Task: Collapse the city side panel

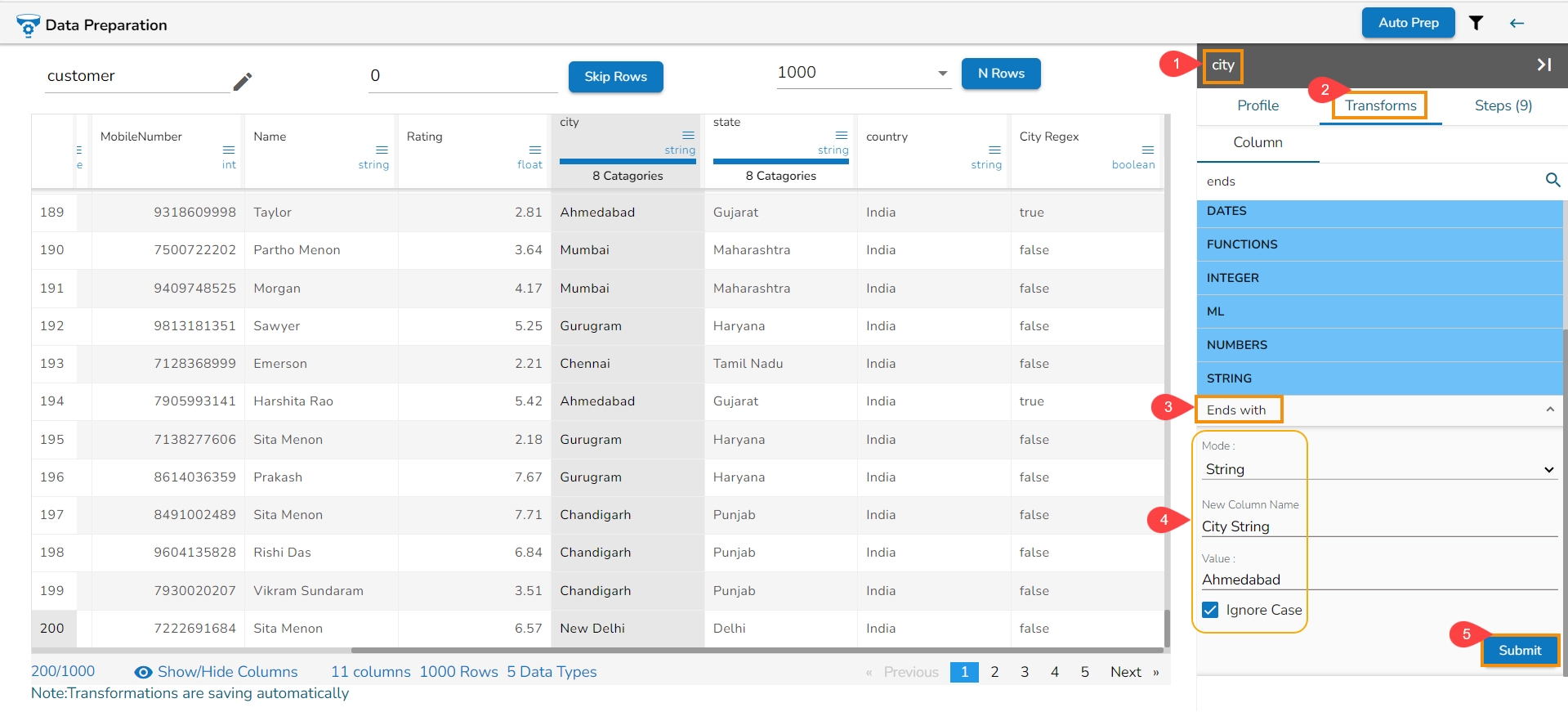Action: click(1543, 65)
